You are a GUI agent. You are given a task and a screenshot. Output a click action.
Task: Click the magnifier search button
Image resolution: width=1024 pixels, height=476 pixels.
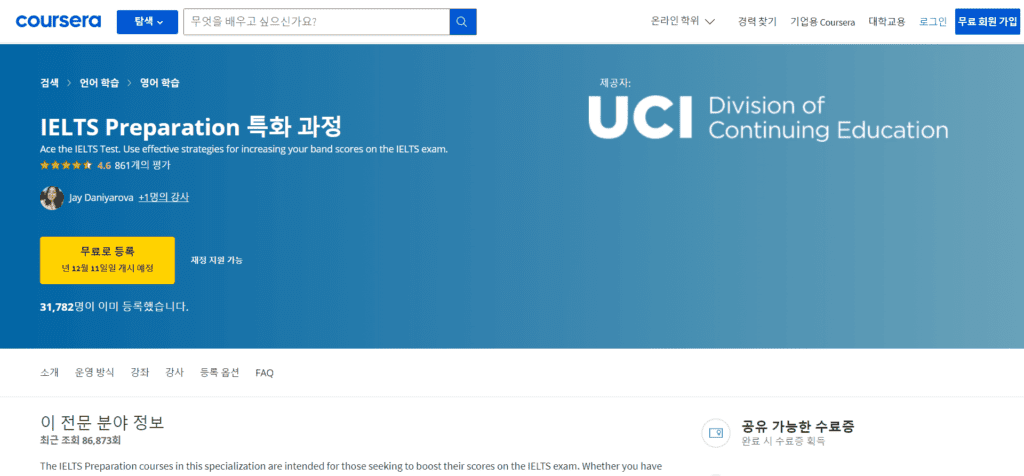pyautogui.click(x=462, y=22)
